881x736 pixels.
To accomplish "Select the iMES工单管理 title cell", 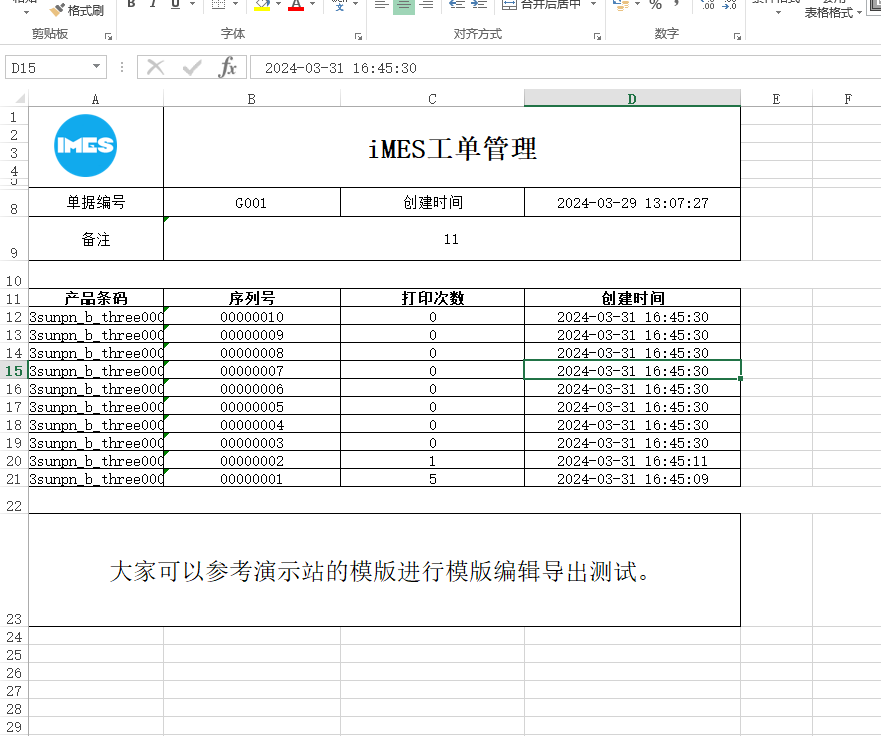I will pos(452,147).
